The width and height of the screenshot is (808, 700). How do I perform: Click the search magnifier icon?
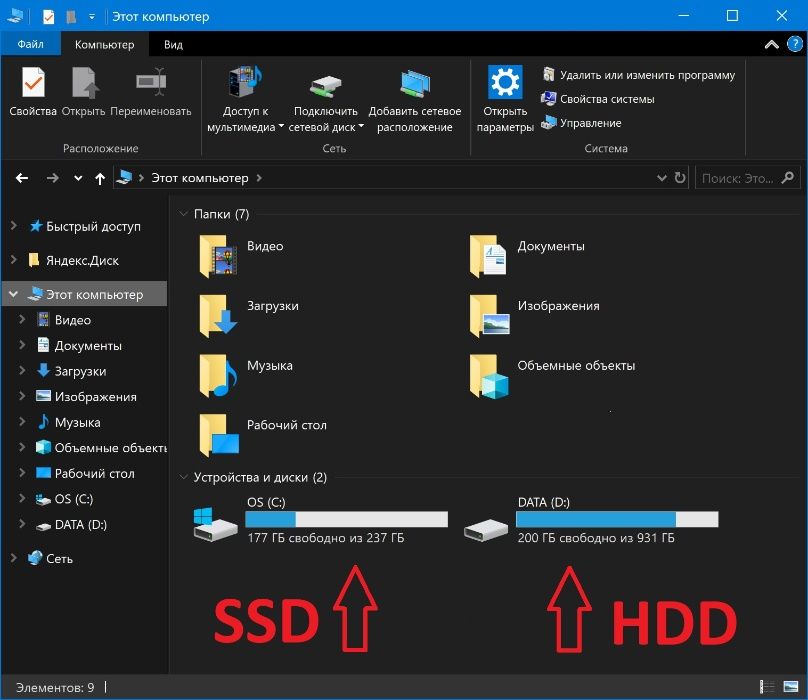pos(787,178)
